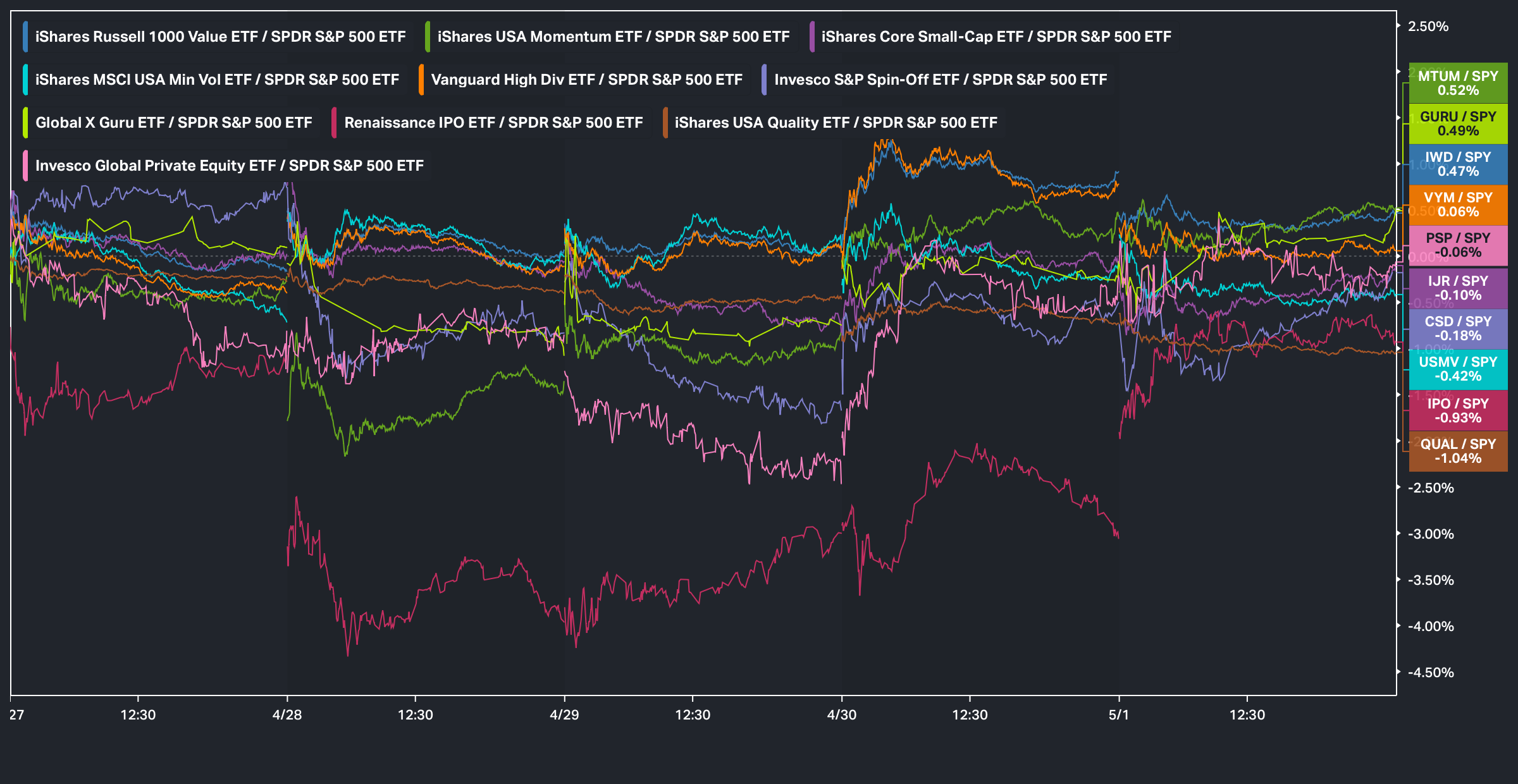Click the green USA Momentum legend color bar
The image size is (1518, 784).
(428, 37)
